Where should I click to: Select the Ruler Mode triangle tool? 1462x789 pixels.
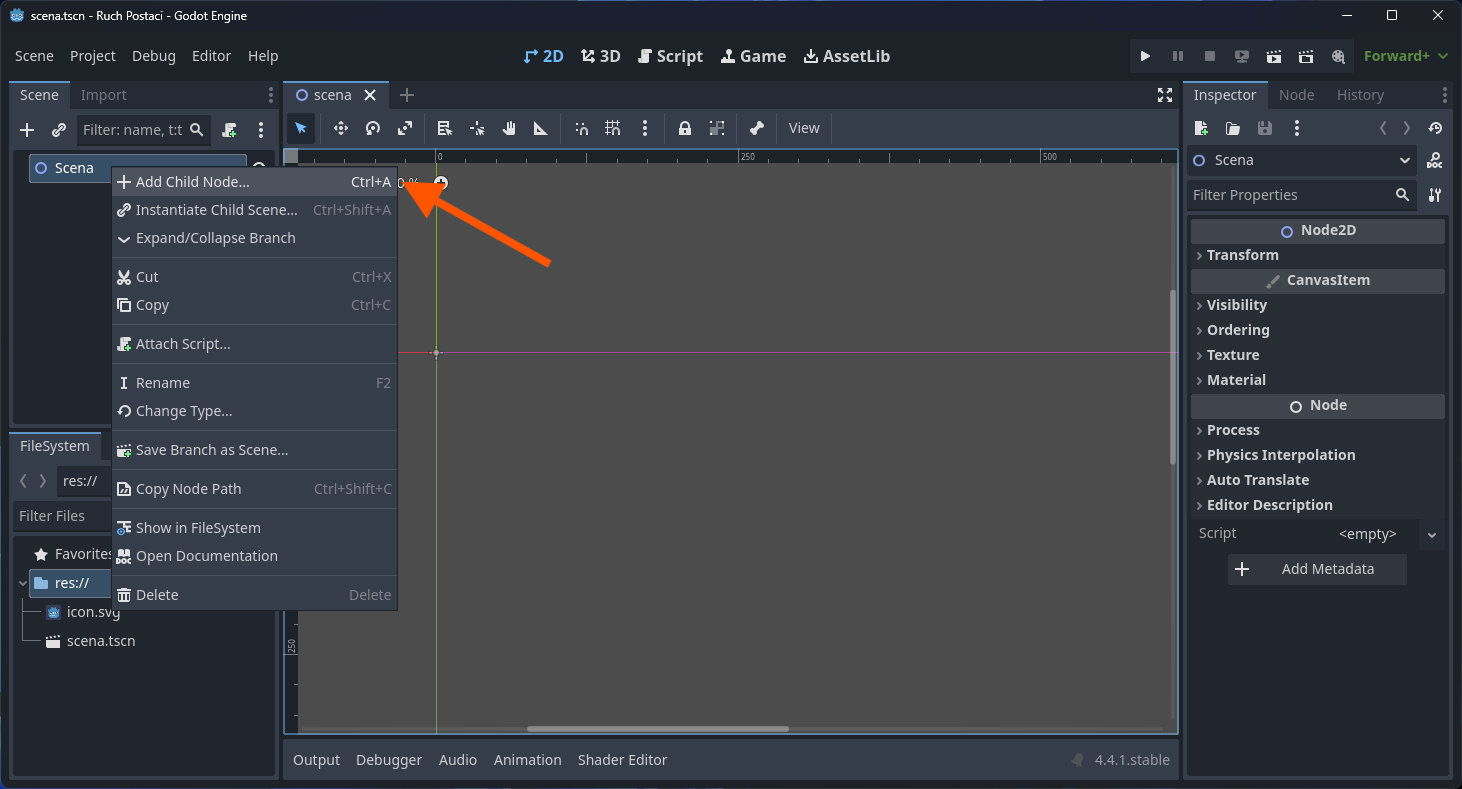[541, 128]
